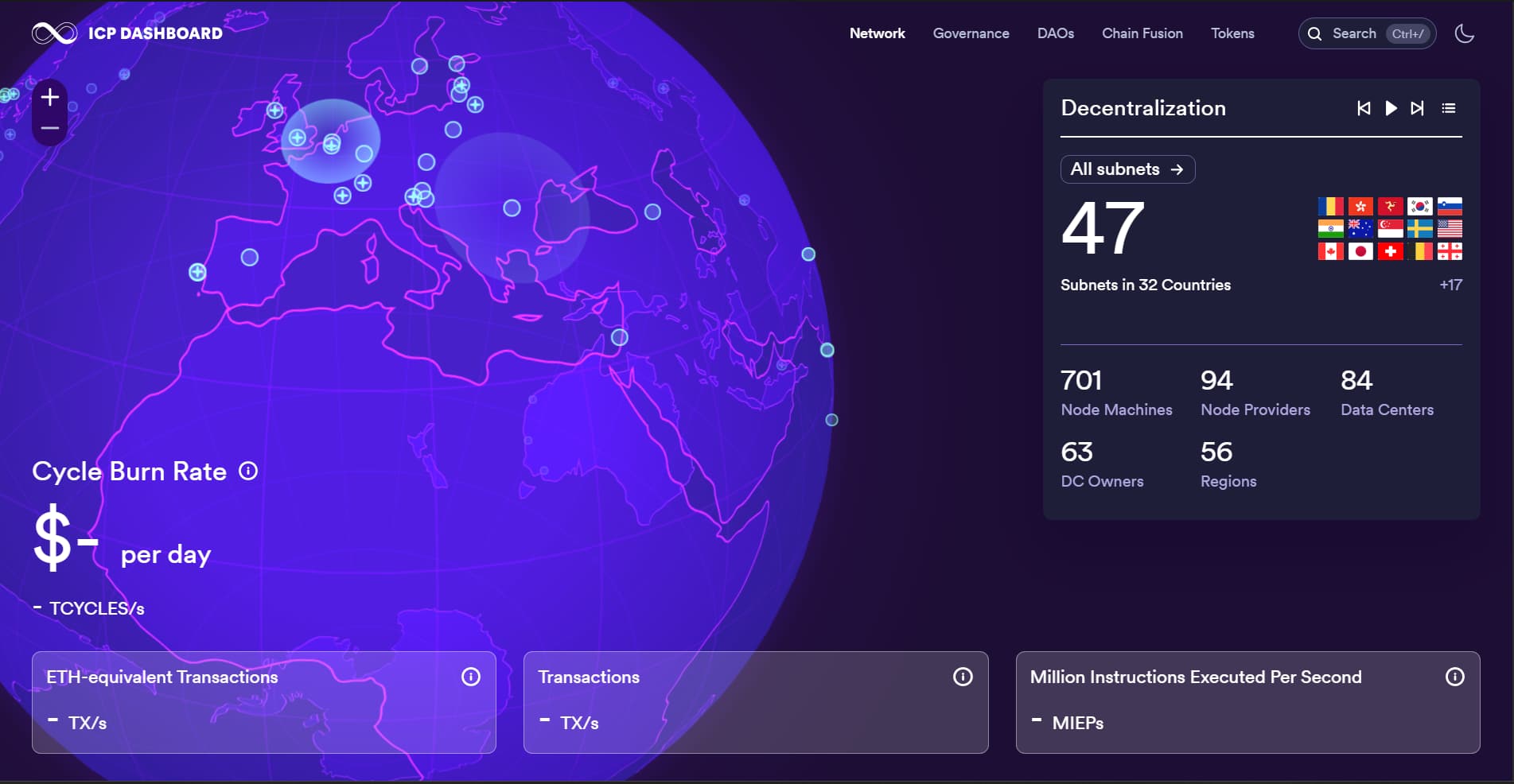The width and height of the screenshot is (1514, 784).
Task: Click the 56 Regions stat
Action: point(1228,464)
